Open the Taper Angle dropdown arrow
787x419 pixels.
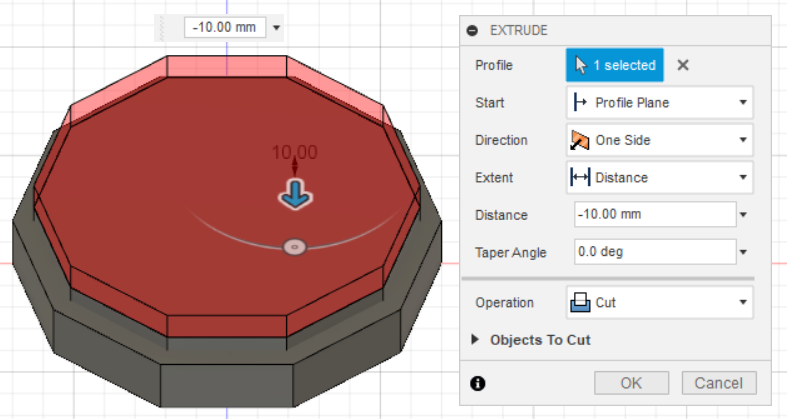point(743,252)
